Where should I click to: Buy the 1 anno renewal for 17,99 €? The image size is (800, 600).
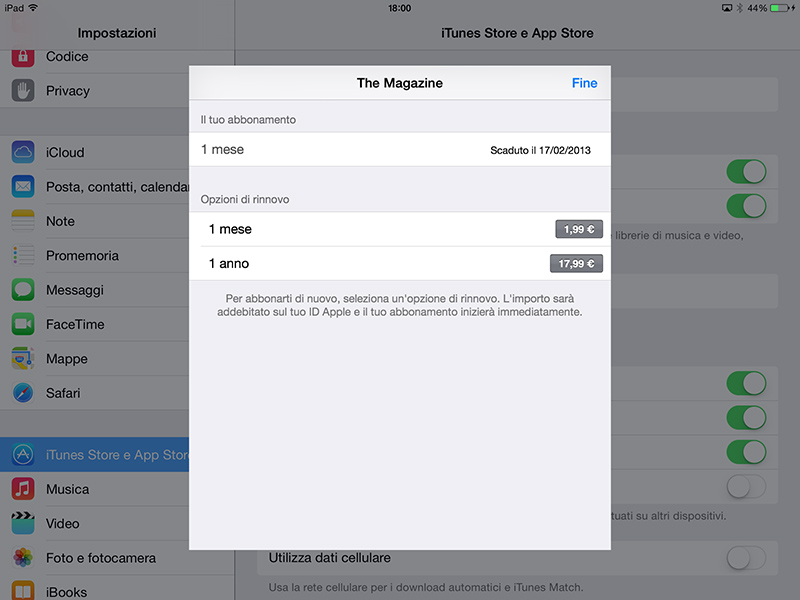click(x=577, y=264)
